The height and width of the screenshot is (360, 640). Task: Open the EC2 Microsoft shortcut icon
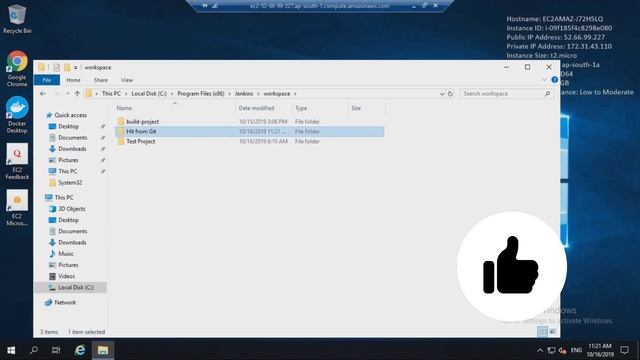(x=17, y=208)
